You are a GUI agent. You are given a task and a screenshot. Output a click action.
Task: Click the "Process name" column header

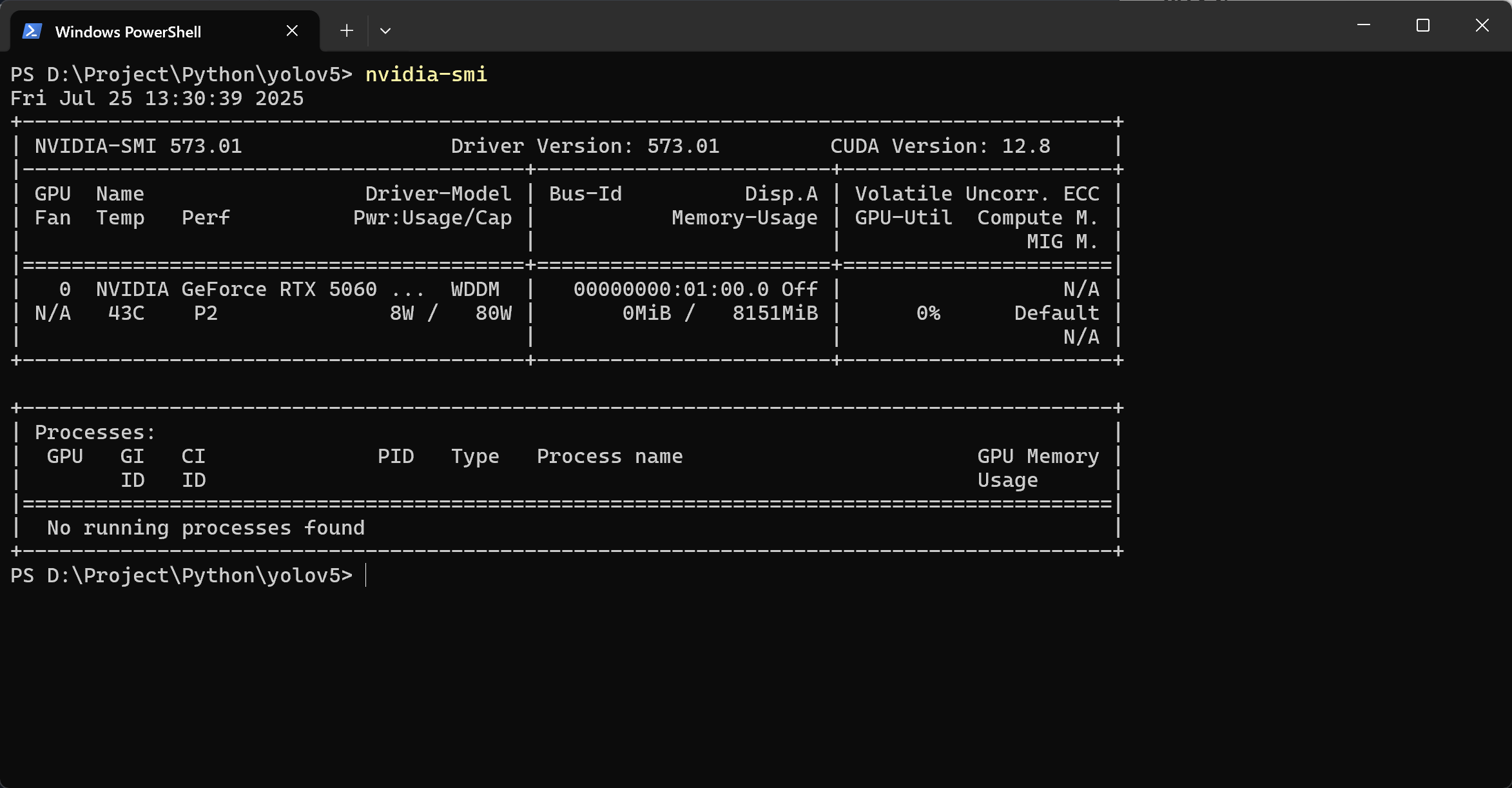click(610, 457)
